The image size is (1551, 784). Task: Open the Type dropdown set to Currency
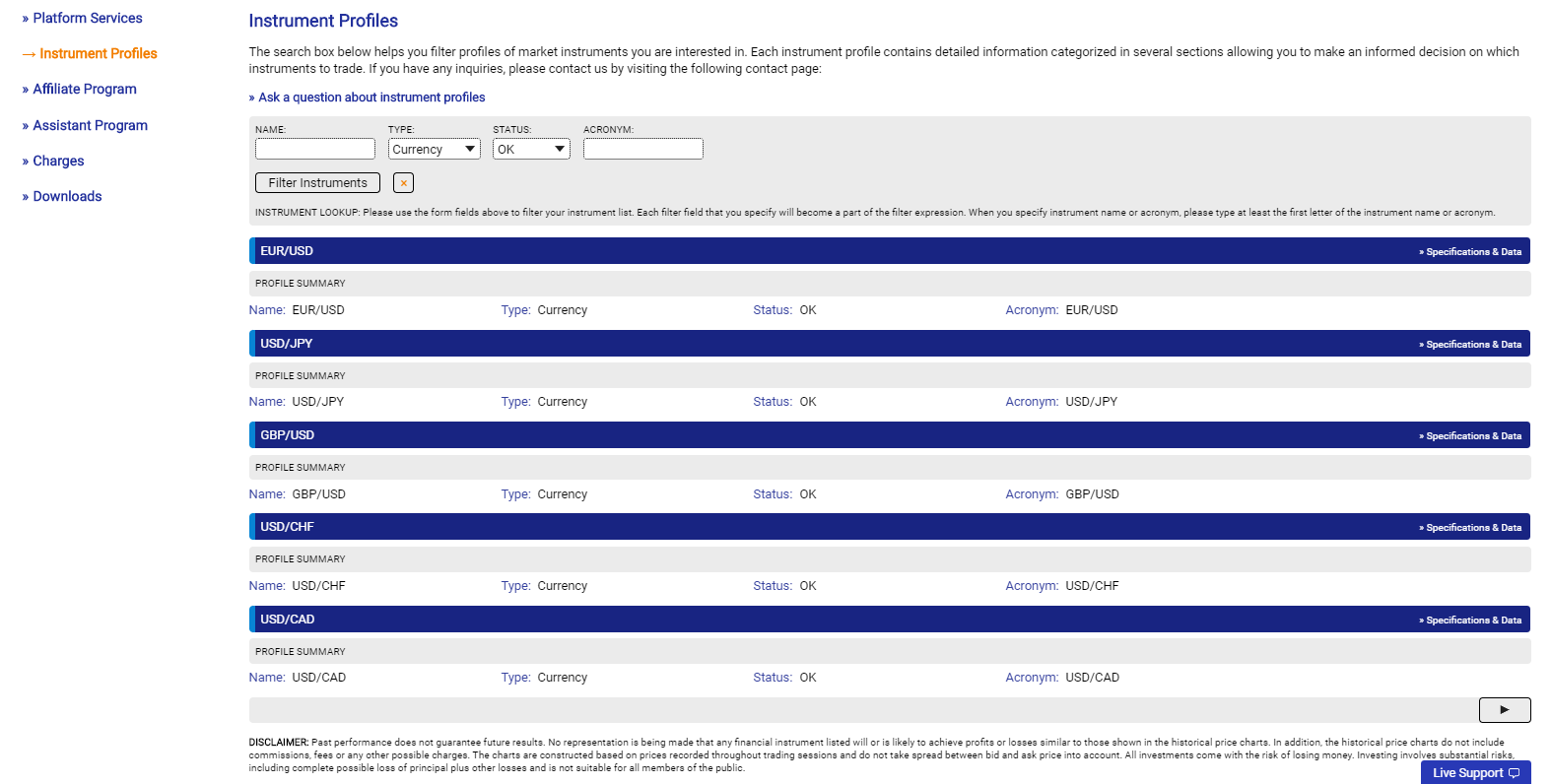pyautogui.click(x=434, y=149)
